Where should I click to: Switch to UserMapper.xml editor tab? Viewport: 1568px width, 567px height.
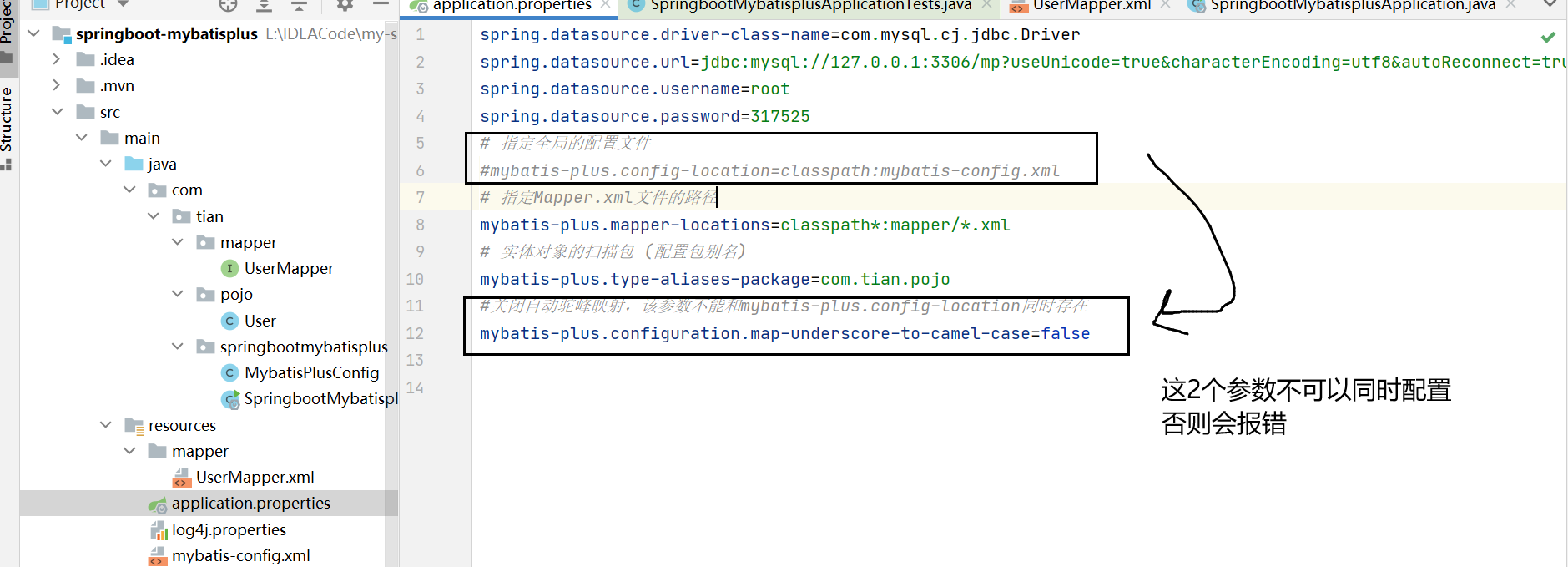pyautogui.click(x=1092, y=5)
